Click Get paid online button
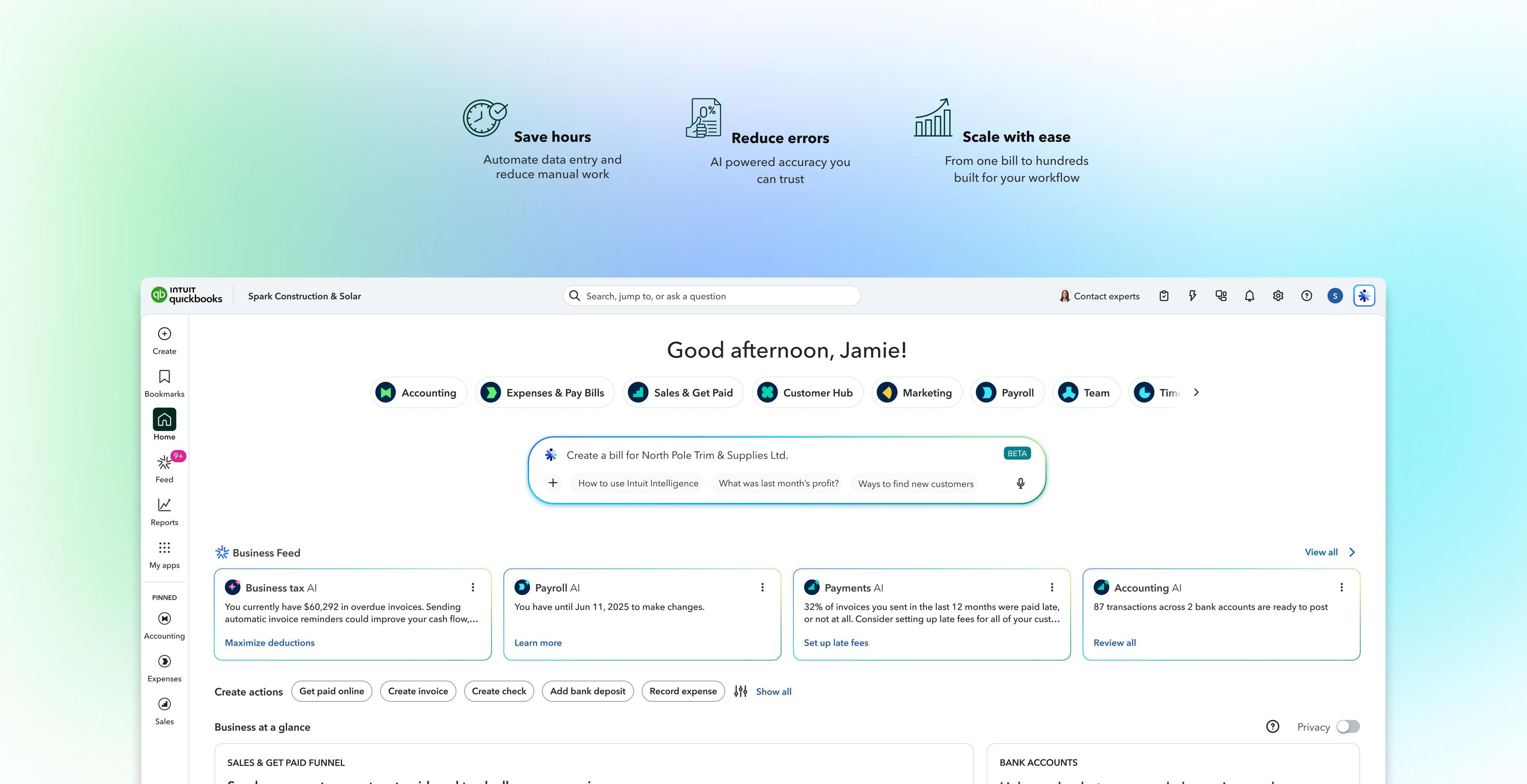This screenshot has height=784, width=1527. click(x=332, y=691)
